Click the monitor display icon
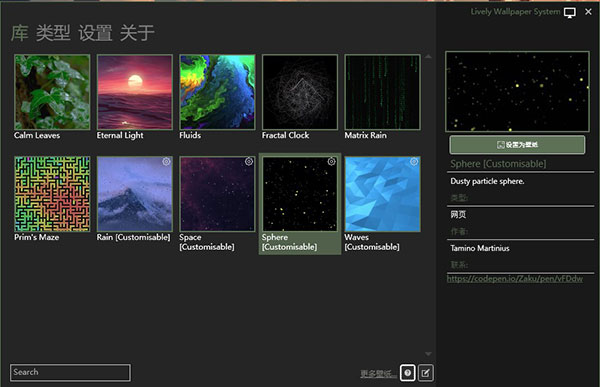The width and height of the screenshot is (600, 387). [569, 13]
